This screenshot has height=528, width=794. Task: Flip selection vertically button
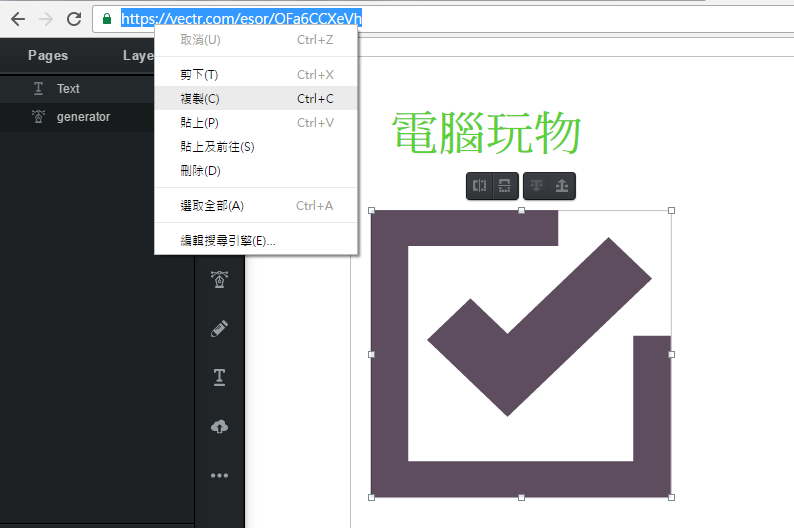505,186
